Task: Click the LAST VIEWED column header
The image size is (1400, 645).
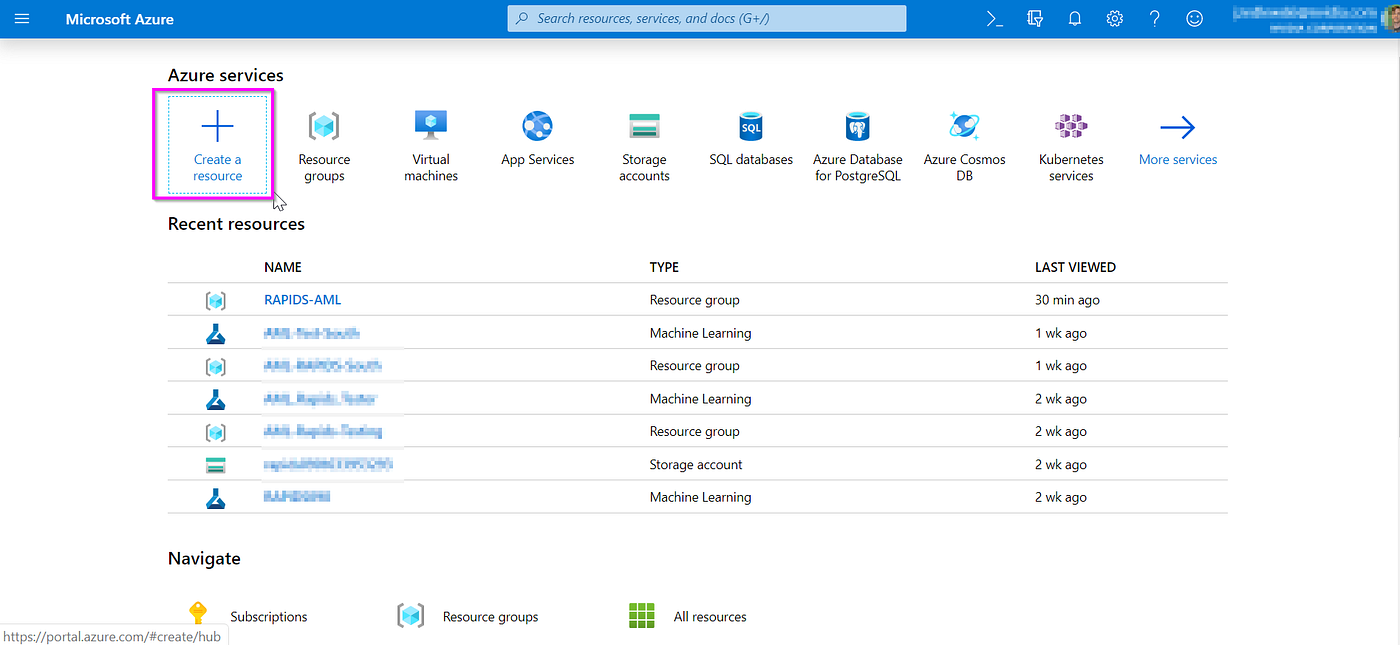Action: click(1075, 267)
